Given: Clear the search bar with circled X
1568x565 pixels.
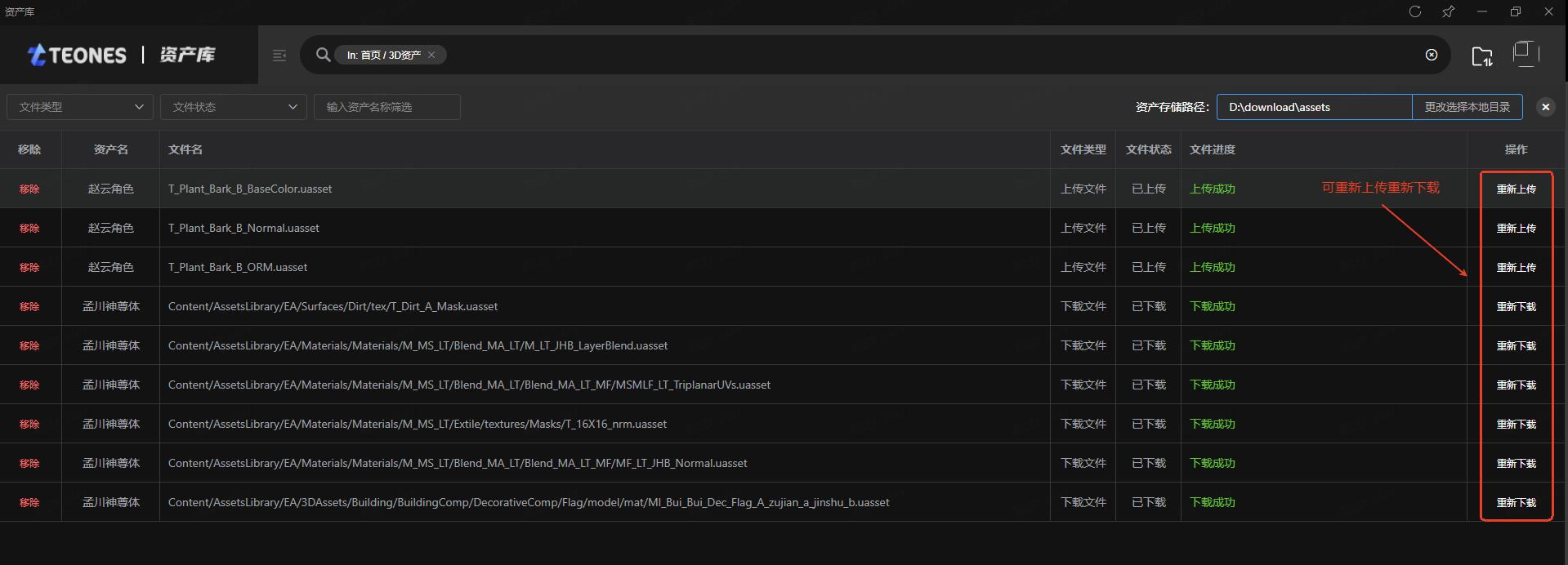Looking at the screenshot, I should click(1432, 55).
